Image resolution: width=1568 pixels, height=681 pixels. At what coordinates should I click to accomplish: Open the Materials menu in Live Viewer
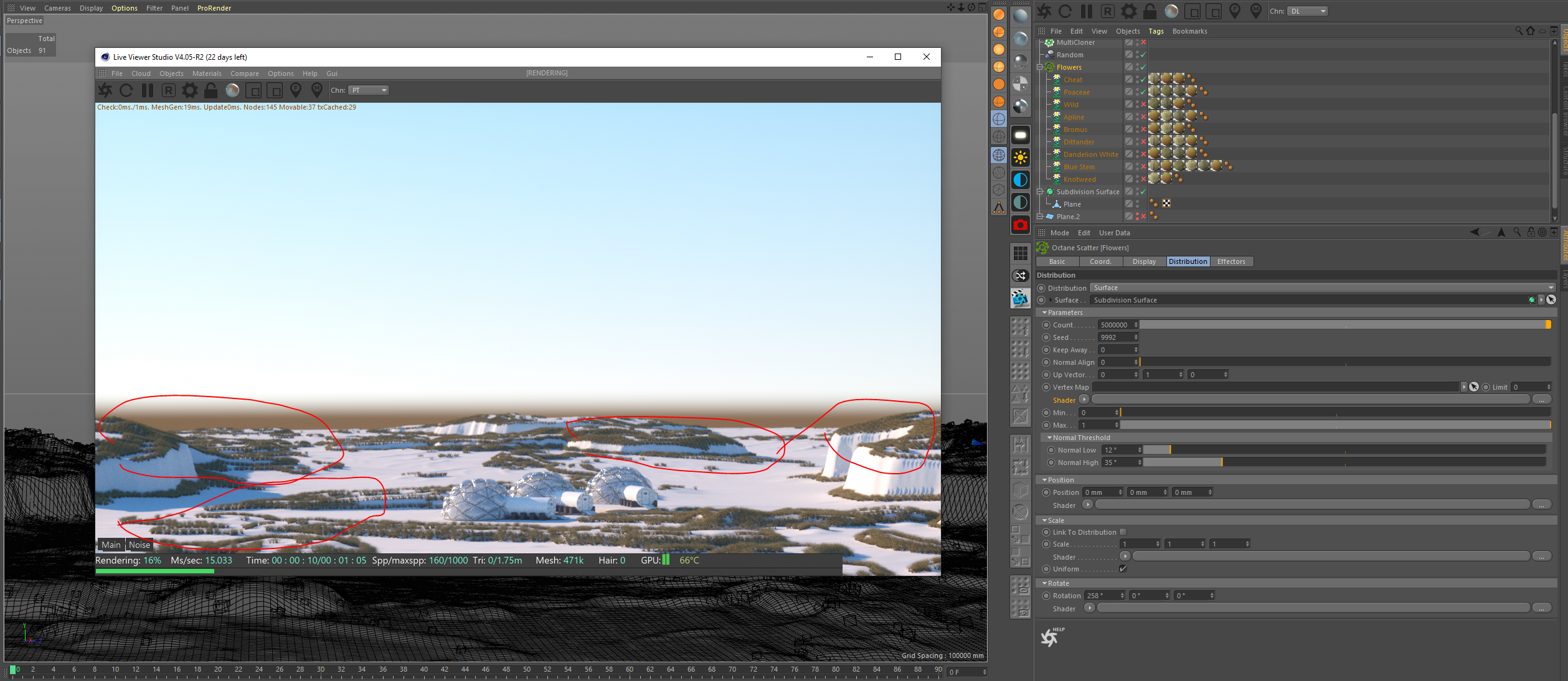coord(207,73)
